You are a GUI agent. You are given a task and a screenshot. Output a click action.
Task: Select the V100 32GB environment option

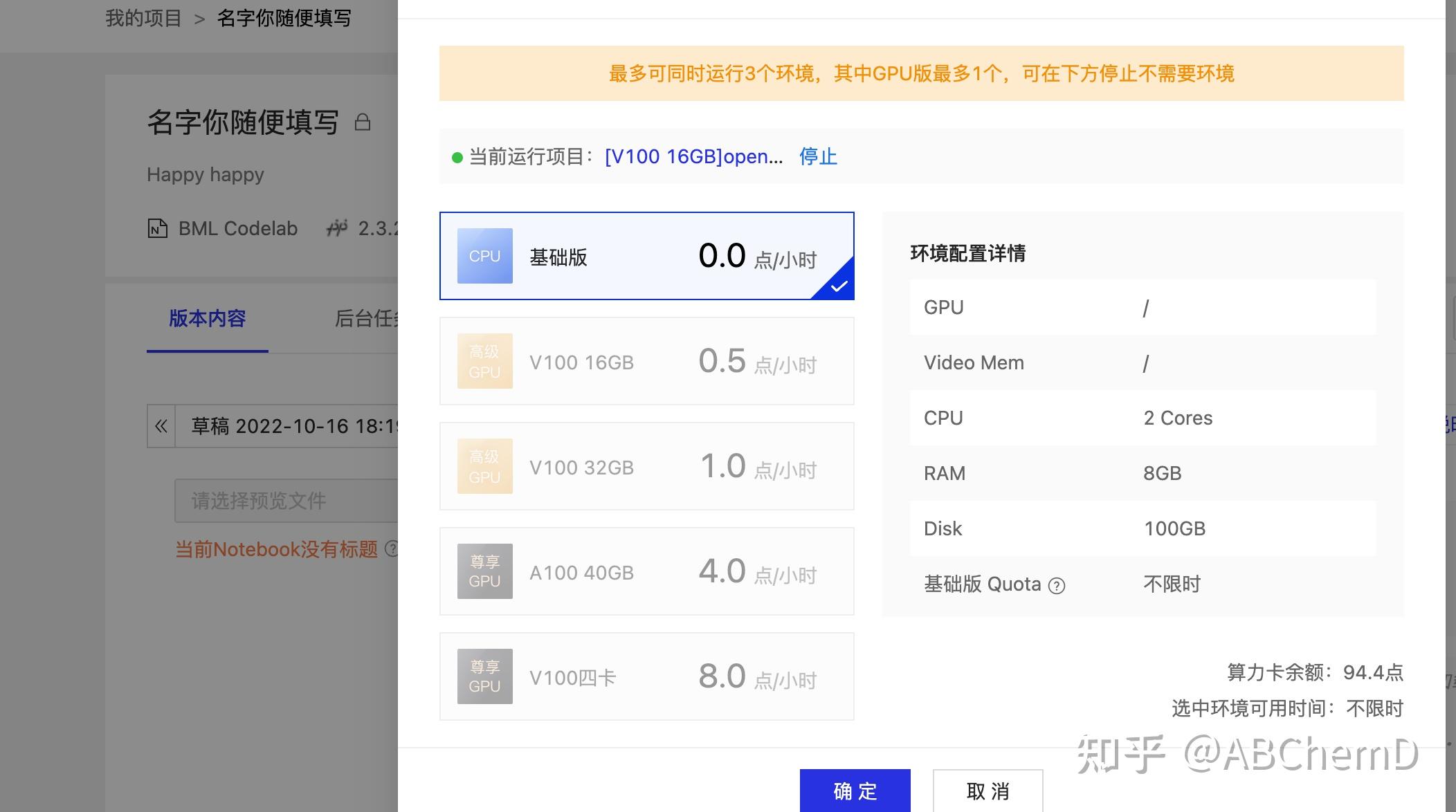click(646, 465)
